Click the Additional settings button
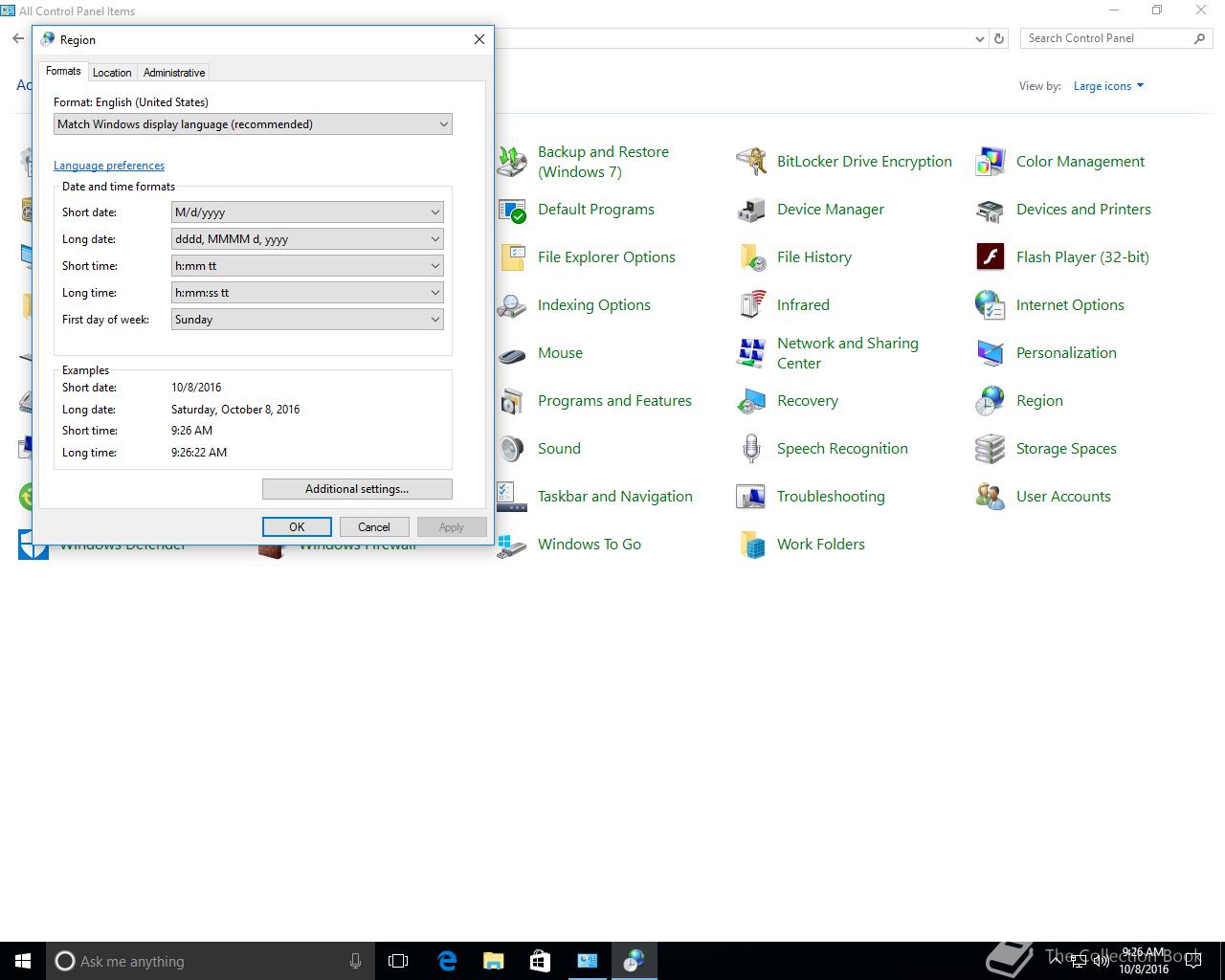Image resolution: width=1225 pixels, height=980 pixels. click(357, 489)
